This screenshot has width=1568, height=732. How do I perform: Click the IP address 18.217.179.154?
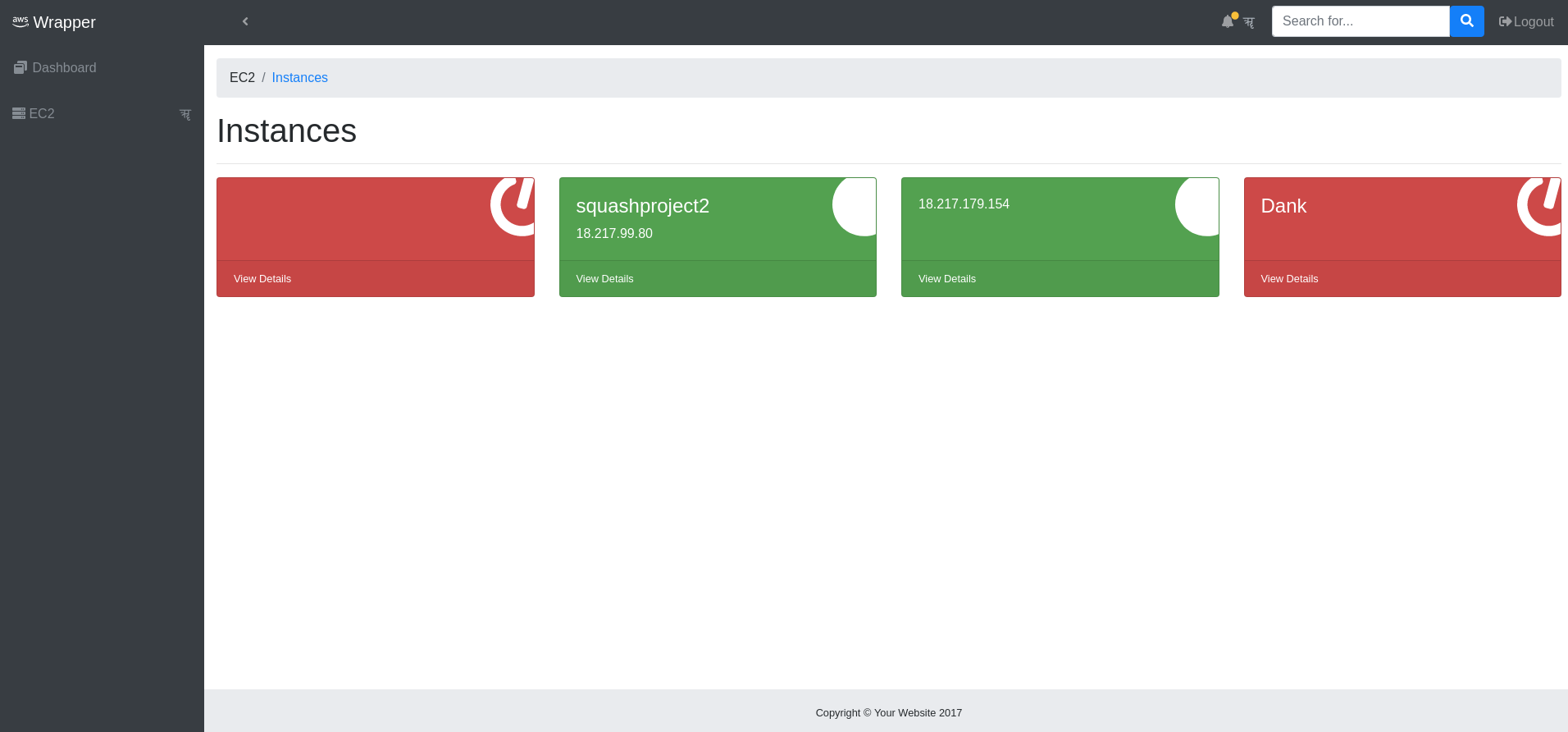click(964, 204)
